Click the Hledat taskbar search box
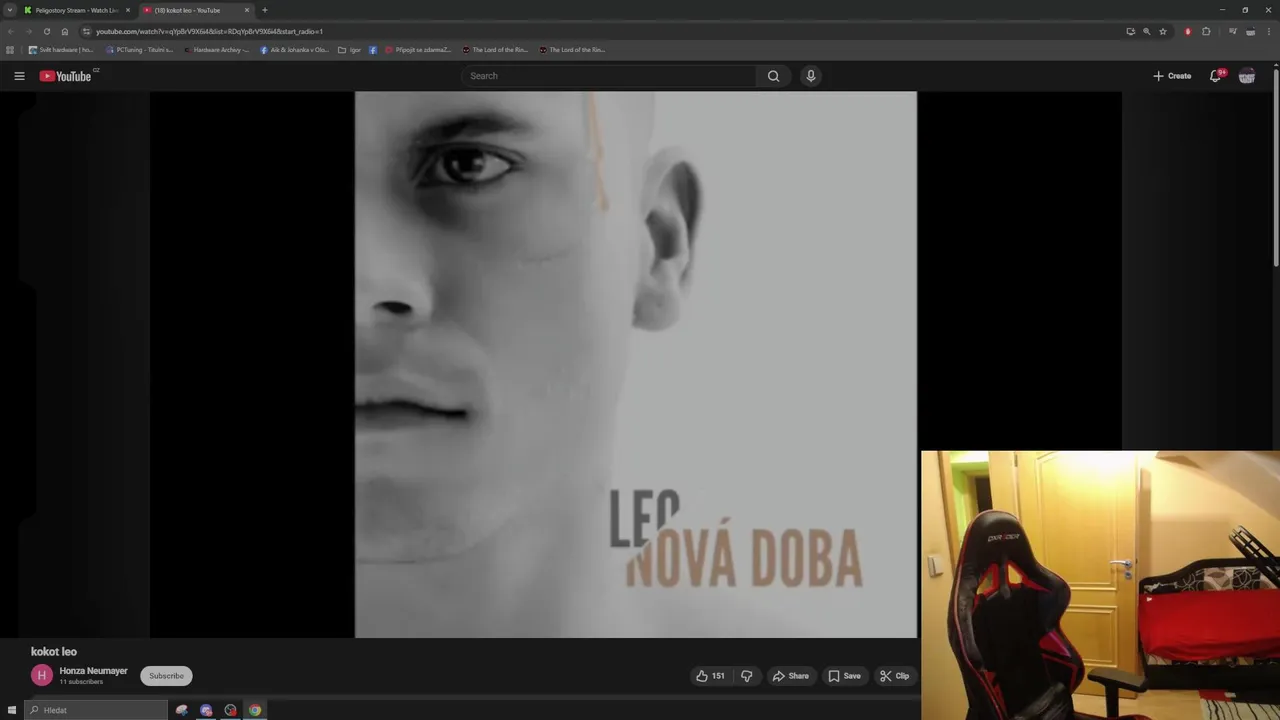The height and width of the screenshot is (720, 1280). [x=96, y=710]
